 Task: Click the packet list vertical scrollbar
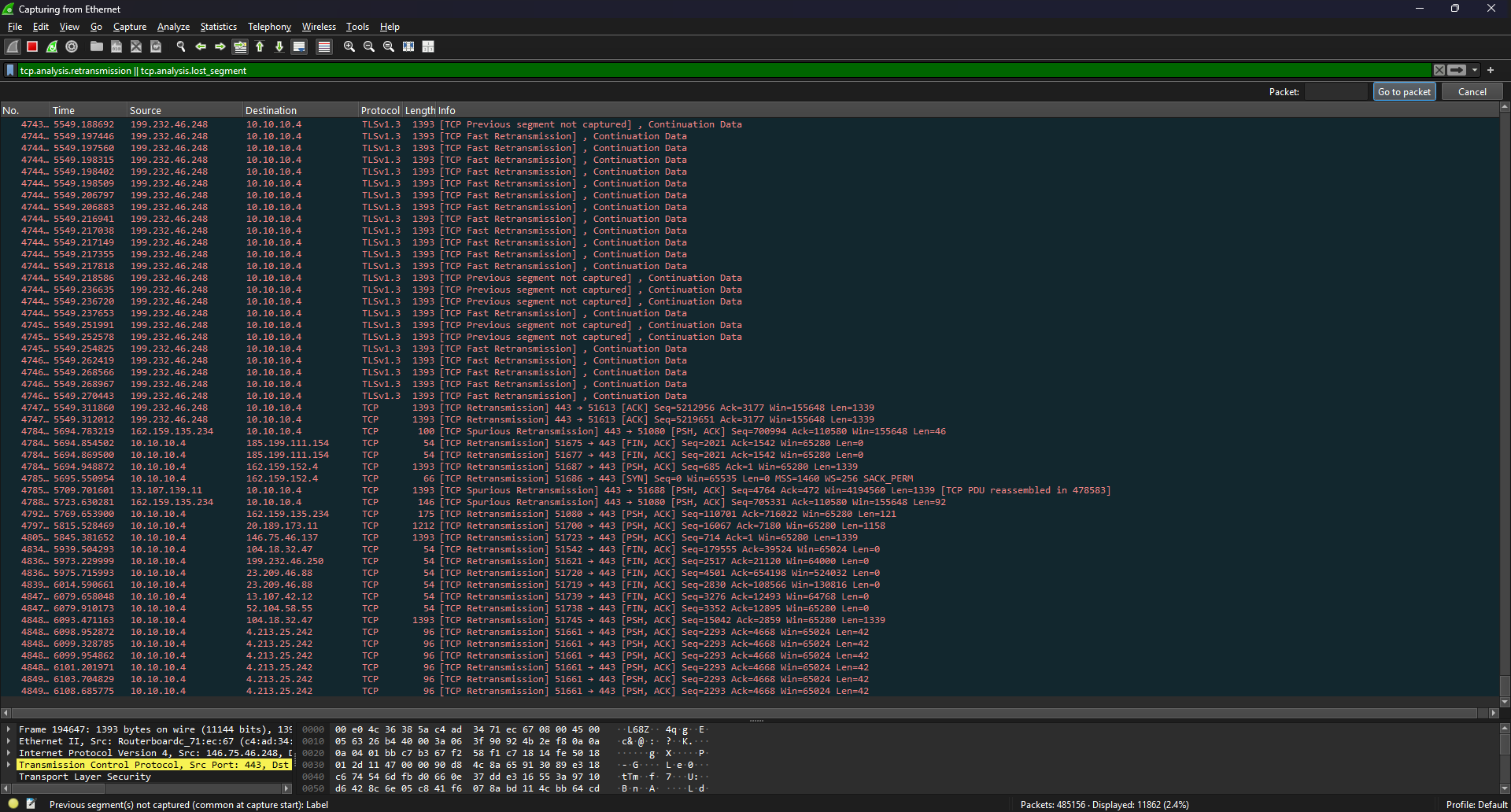1504,393
